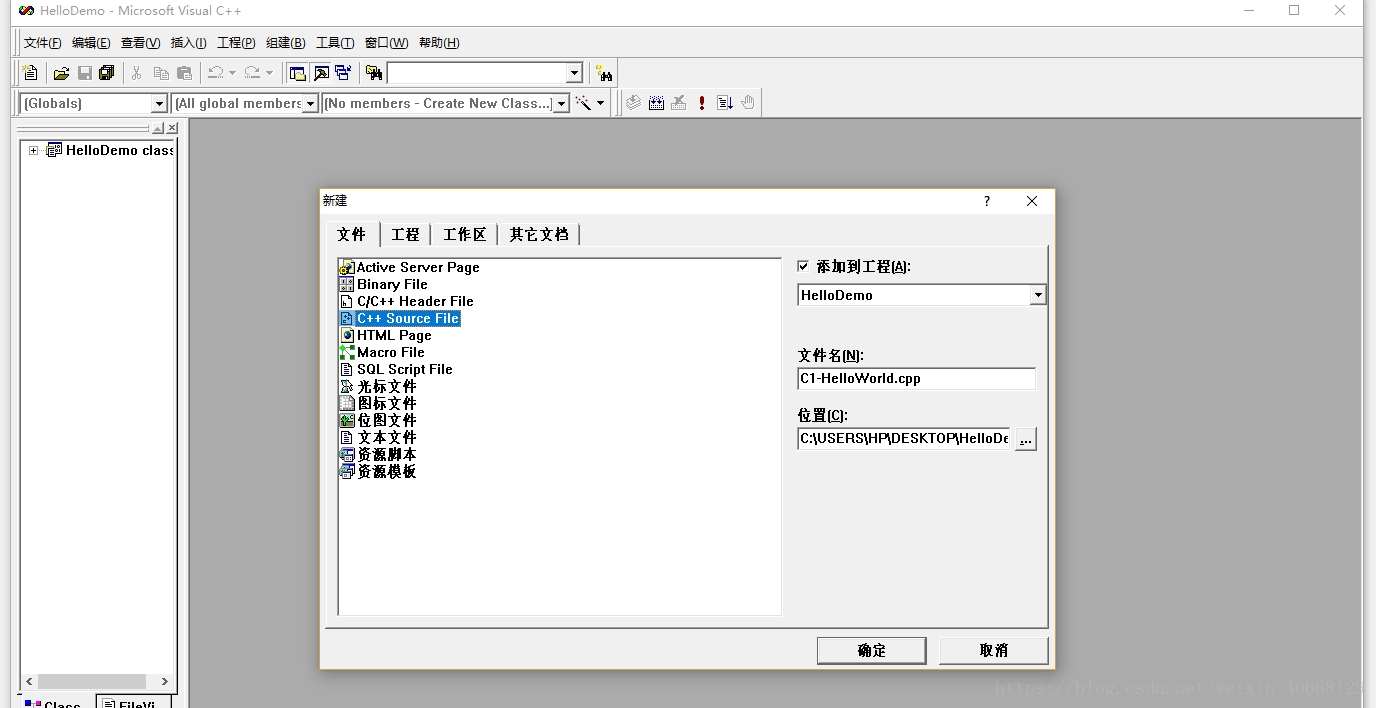This screenshot has height=708, width=1376.
Task: Create a new text file from toolbar
Action: pyautogui.click(x=31, y=73)
